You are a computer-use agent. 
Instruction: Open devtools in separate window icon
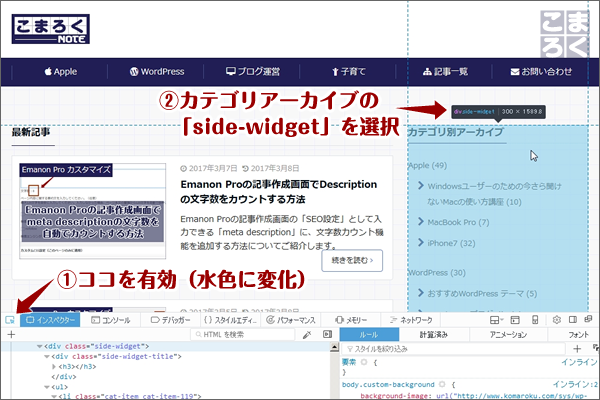(x=588, y=319)
